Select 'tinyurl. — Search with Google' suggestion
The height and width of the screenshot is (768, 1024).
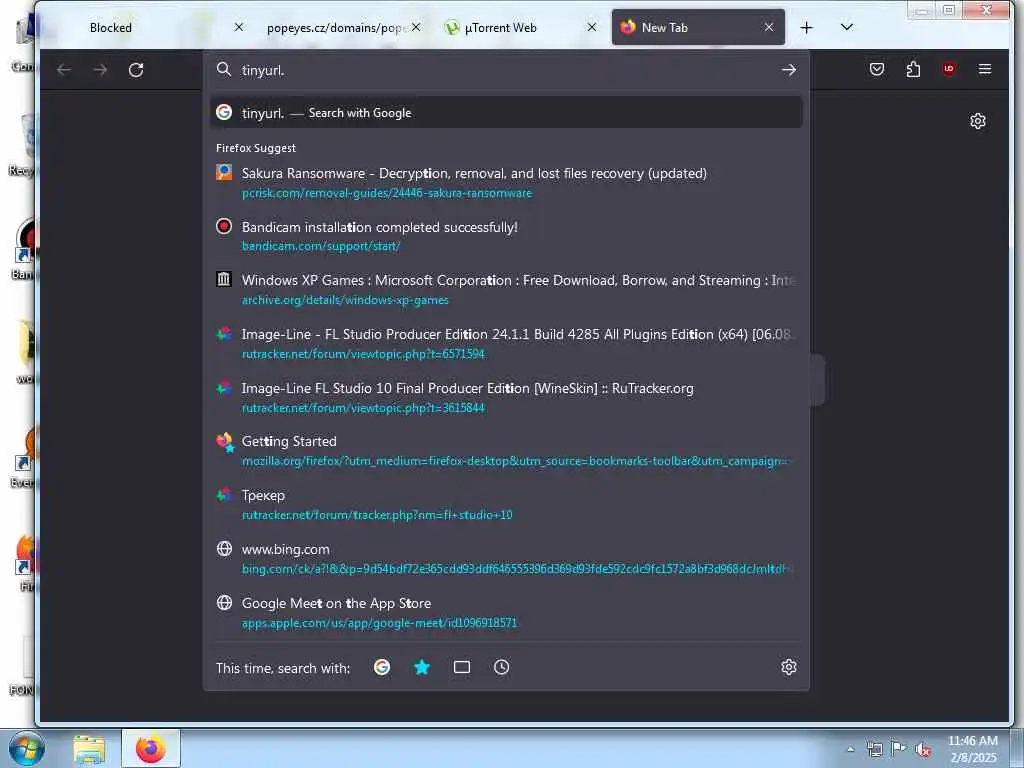506,112
